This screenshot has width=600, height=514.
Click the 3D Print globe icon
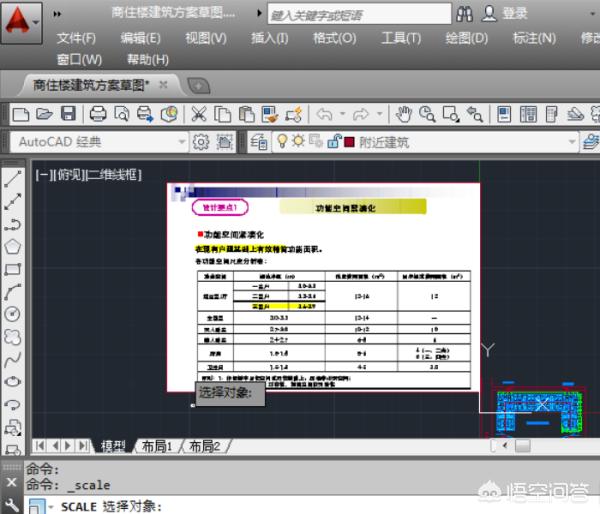(x=169, y=114)
